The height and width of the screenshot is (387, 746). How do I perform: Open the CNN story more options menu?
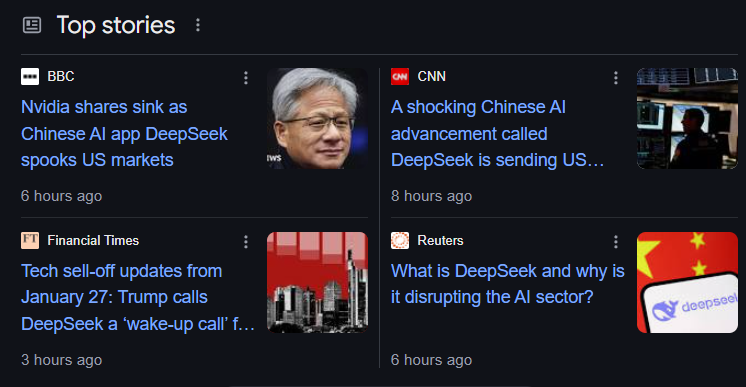(616, 78)
